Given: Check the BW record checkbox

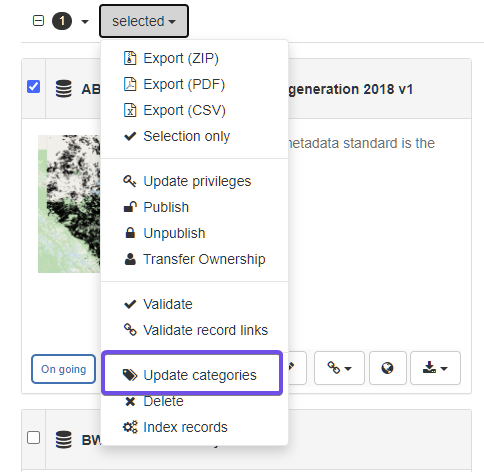Looking at the screenshot, I should (34, 437).
